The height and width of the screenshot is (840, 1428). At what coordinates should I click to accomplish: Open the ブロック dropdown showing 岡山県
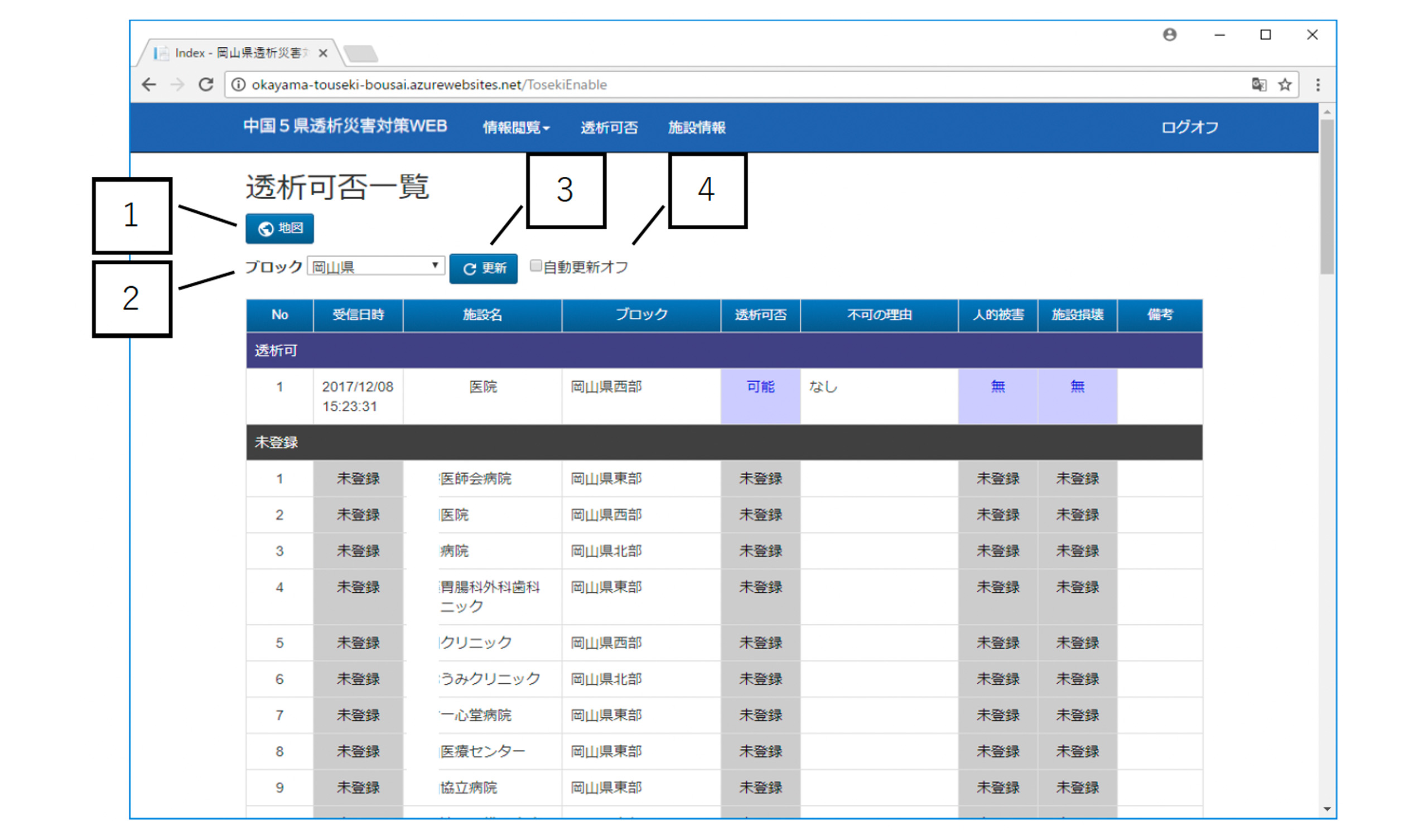coord(375,267)
